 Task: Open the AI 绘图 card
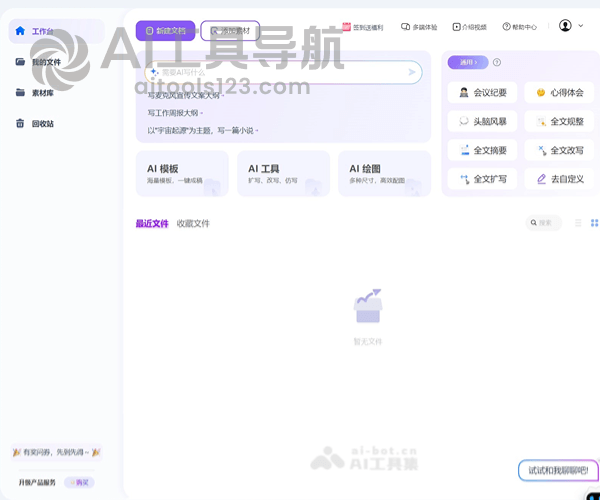pos(385,174)
